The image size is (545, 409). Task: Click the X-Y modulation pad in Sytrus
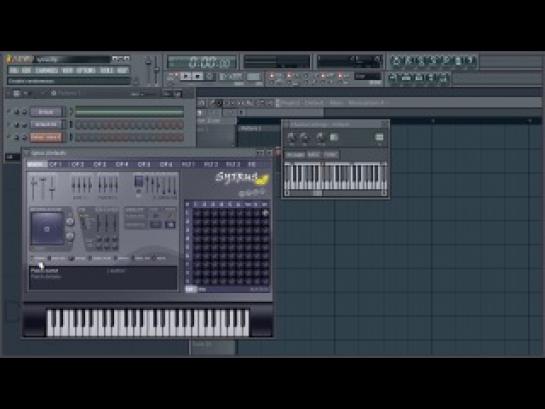pos(47,229)
